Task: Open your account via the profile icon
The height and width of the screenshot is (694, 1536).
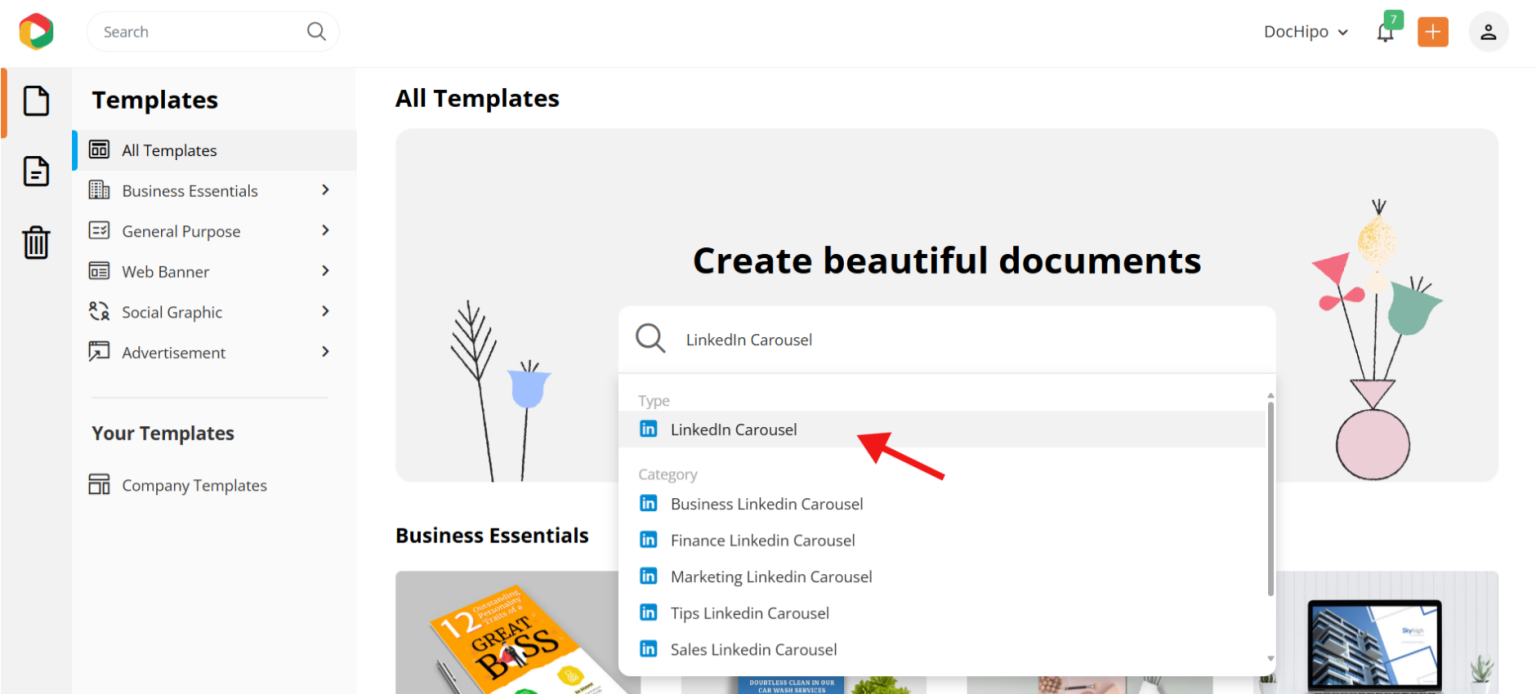Action: pyautogui.click(x=1488, y=31)
